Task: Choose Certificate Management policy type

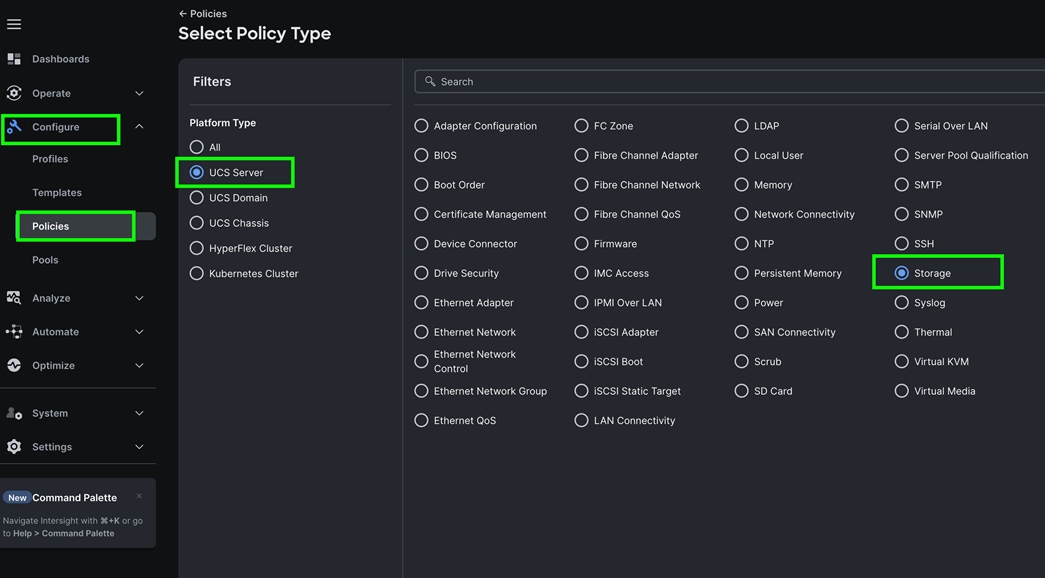Action: point(421,214)
